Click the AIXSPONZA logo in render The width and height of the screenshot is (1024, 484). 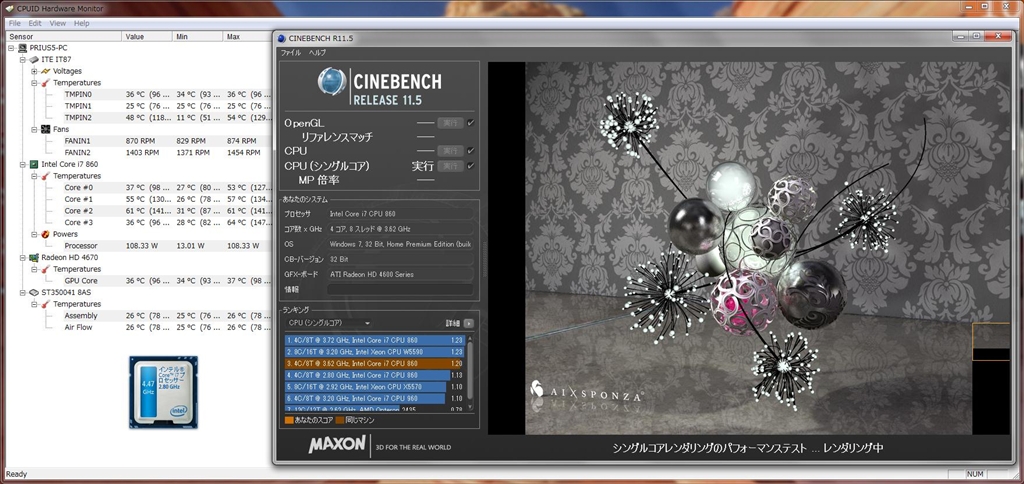[x=586, y=393]
